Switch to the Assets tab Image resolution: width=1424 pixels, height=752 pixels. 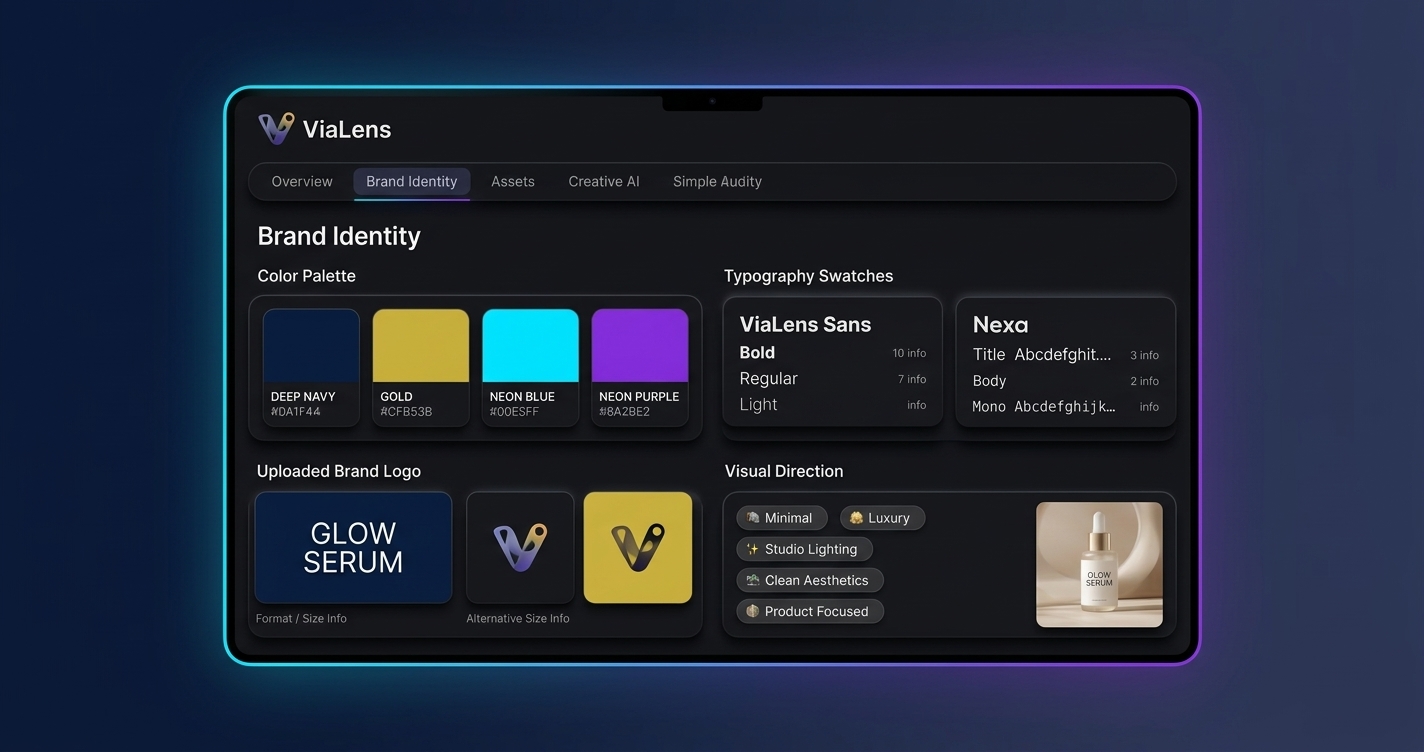tap(513, 181)
